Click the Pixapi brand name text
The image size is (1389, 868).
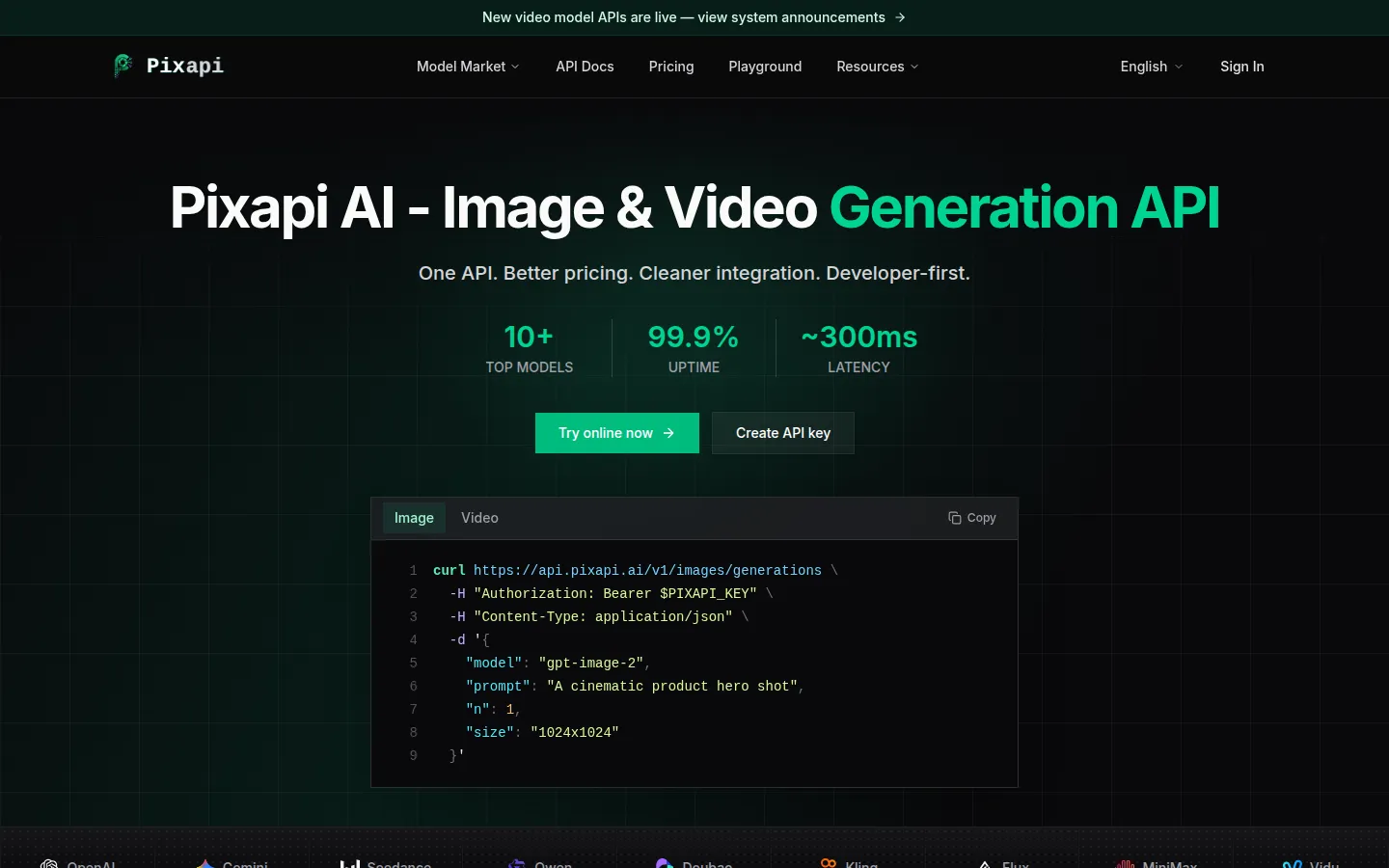[185, 66]
